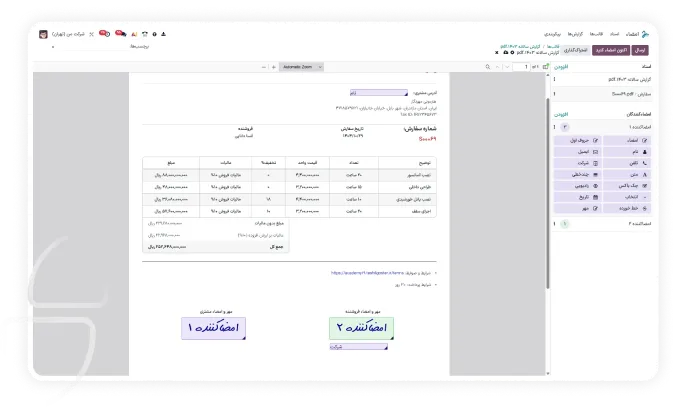Click the ارسال (Send) button
The width and height of the screenshot is (682, 411).
click(639, 49)
